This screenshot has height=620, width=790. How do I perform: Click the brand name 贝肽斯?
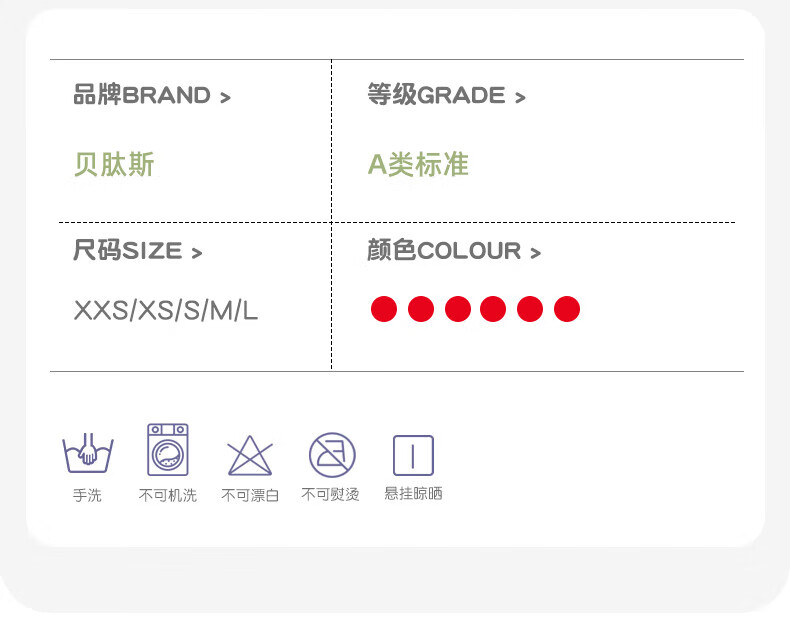(x=114, y=164)
